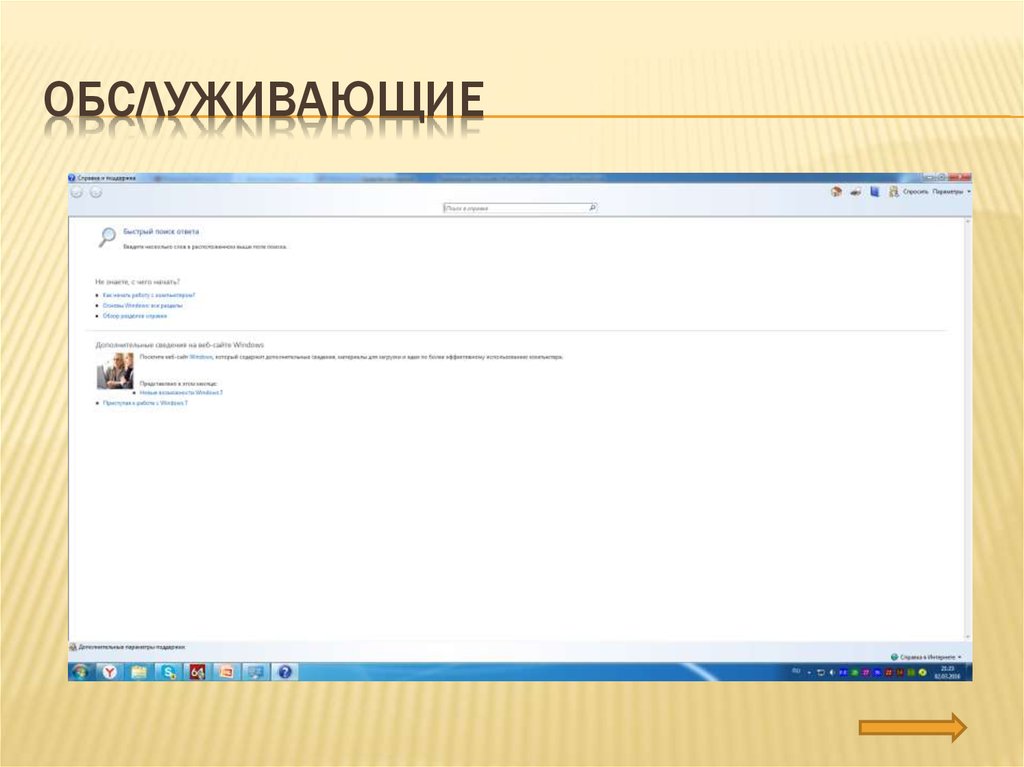Viewport: 1024px width, 767px height.
Task: Click Дополнительные параметры поддержки link
Action: [x=131, y=647]
